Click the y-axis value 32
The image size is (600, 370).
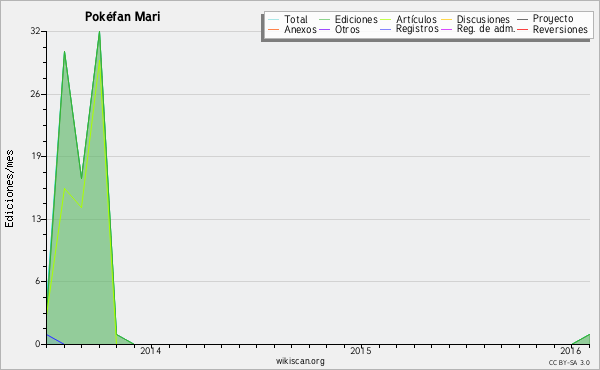click(x=35, y=31)
